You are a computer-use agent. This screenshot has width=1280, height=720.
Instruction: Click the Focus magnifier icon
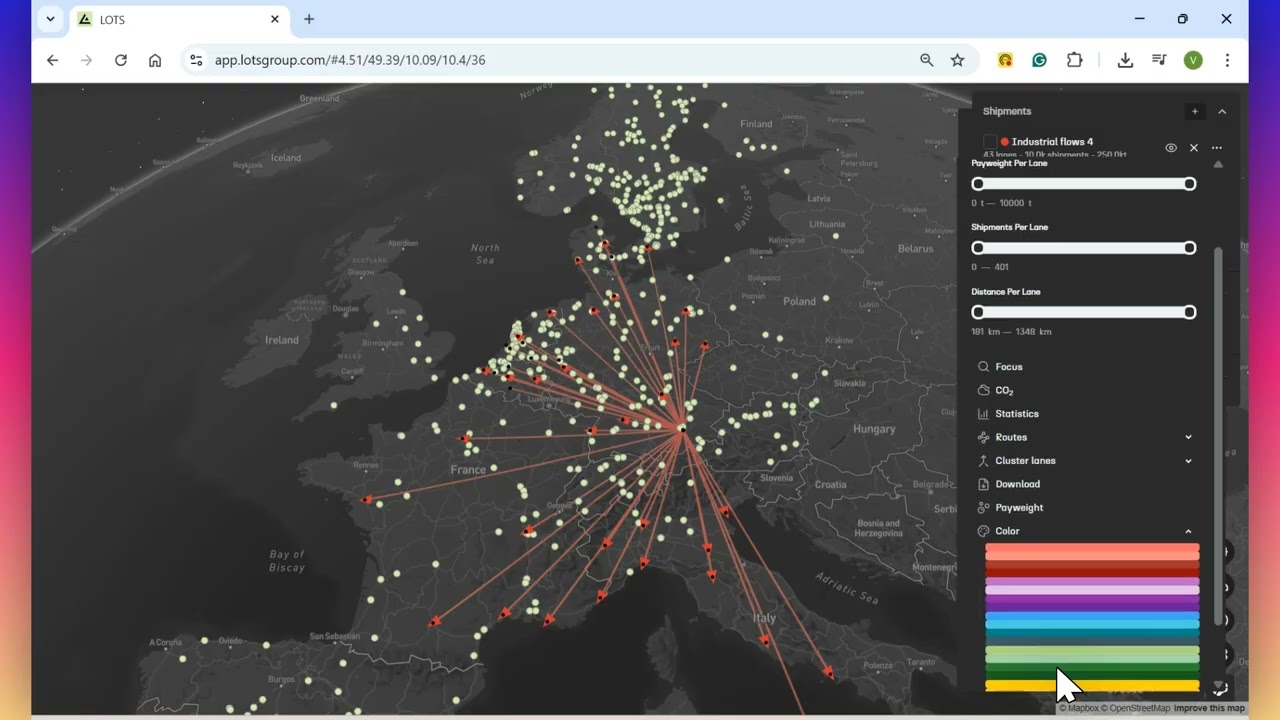click(x=983, y=367)
